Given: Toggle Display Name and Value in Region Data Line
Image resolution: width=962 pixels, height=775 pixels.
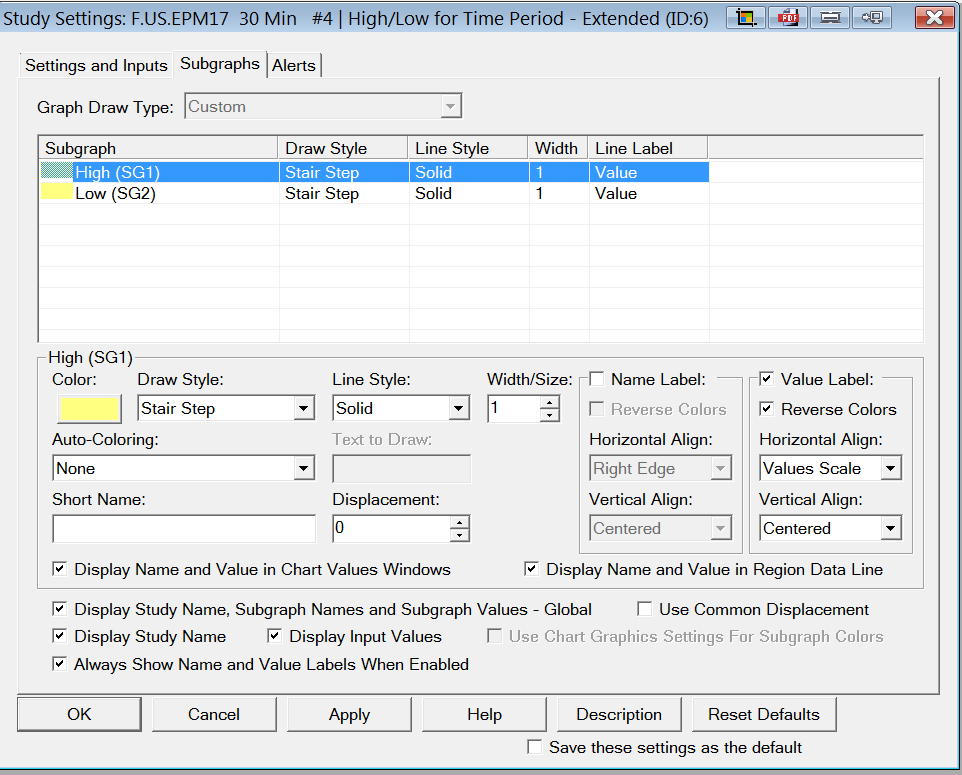Looking at the screenshot, I should click(x=531, y=569).
